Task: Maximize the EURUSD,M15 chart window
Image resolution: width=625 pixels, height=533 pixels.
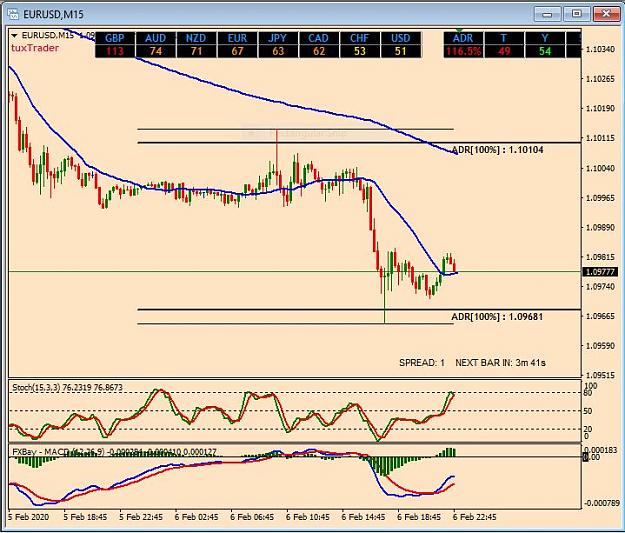Action: (x=577, y=14)
